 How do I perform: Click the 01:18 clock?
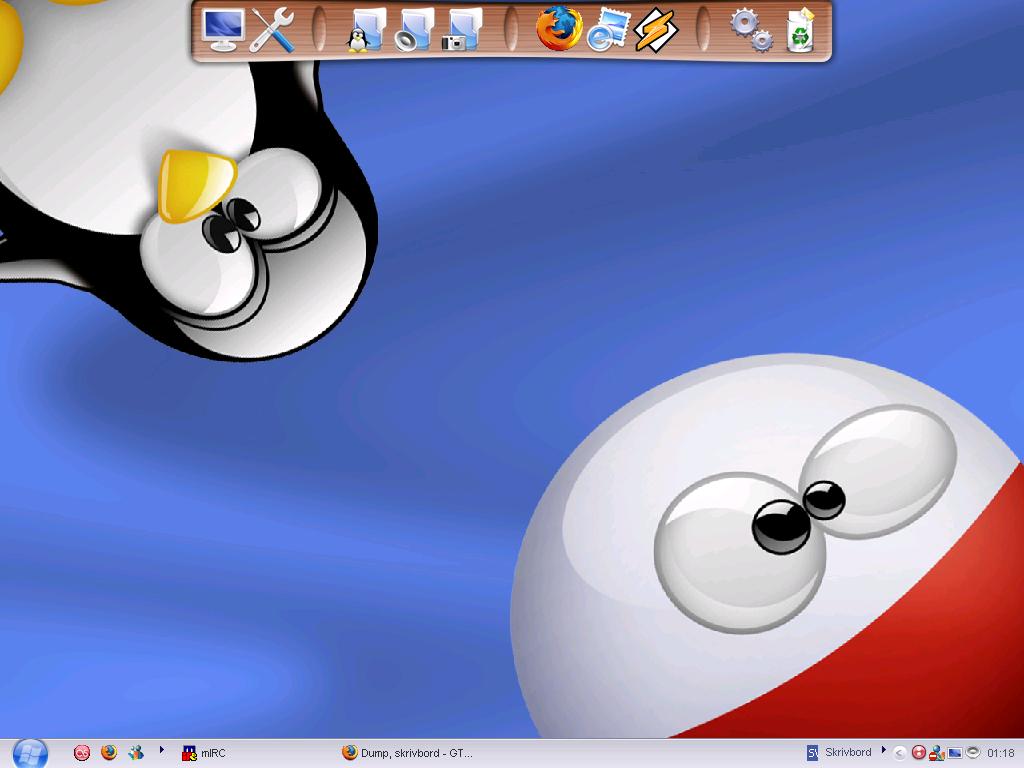[1000, 753]
